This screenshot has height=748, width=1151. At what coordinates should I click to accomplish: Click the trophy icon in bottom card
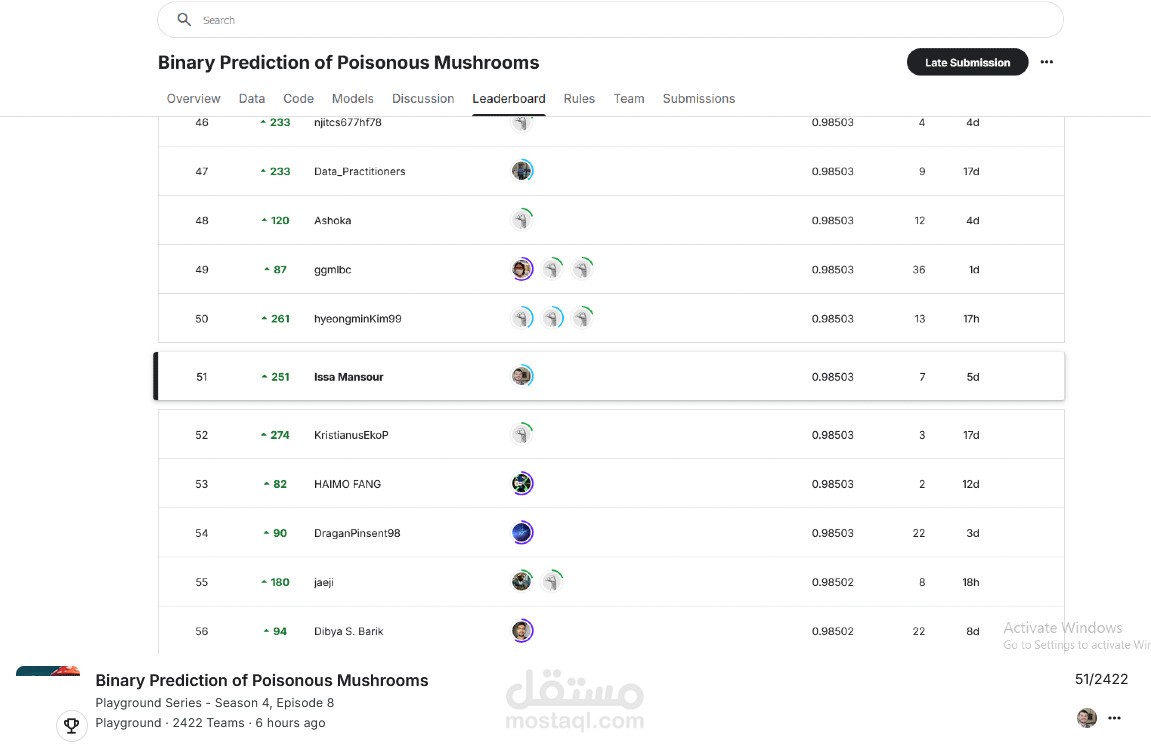click(70, 724)
